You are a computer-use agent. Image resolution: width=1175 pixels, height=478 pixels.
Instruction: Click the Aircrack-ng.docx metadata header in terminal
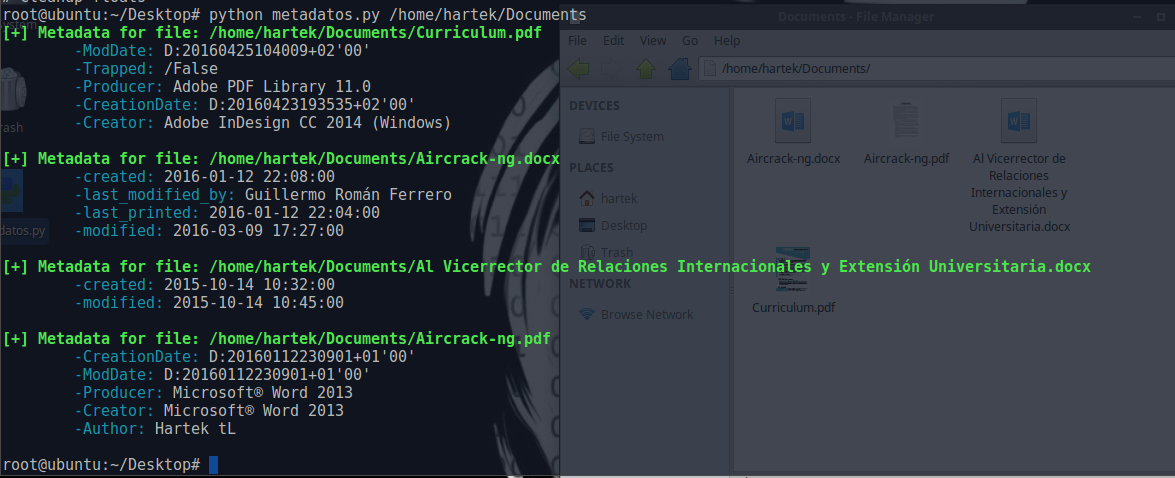tap(280, 159)
